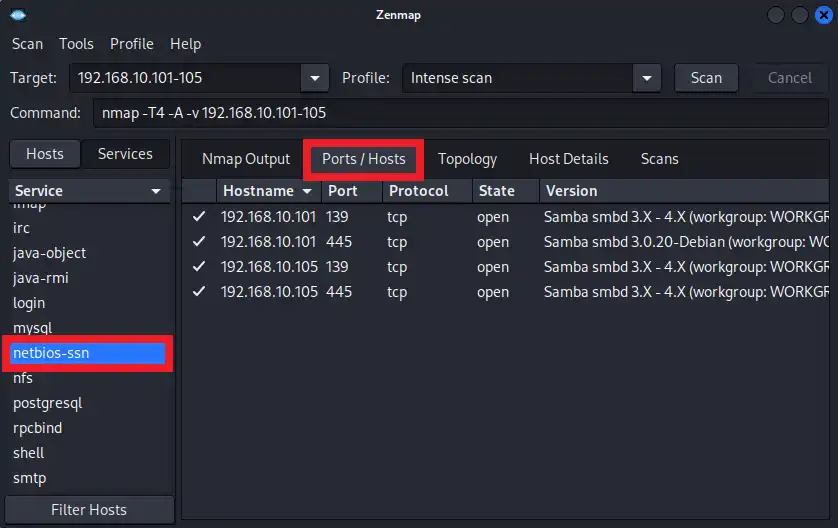Open the Scans tab
This screenshot has height=528, width=838.
tap(659, 159)
